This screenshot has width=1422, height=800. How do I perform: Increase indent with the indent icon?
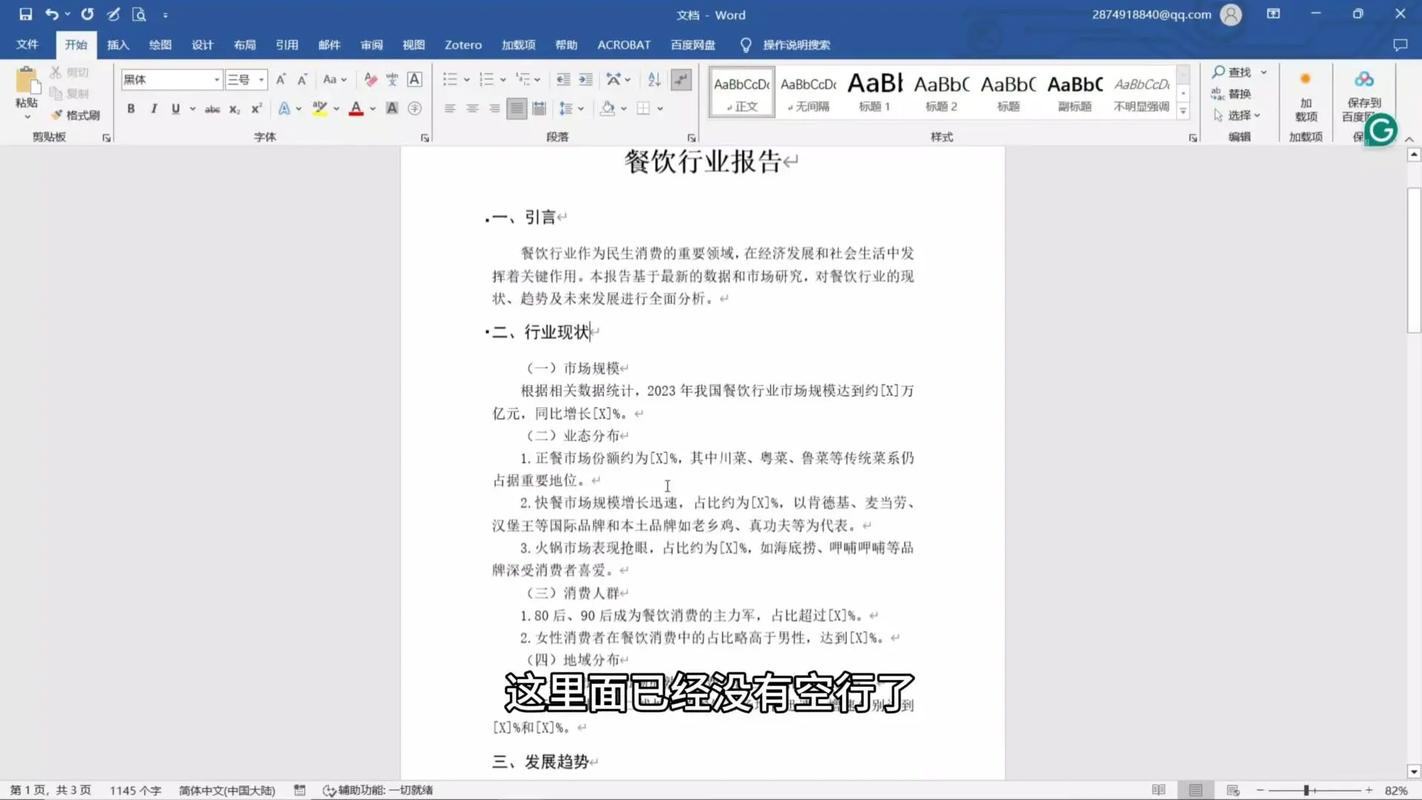[586, 79]
